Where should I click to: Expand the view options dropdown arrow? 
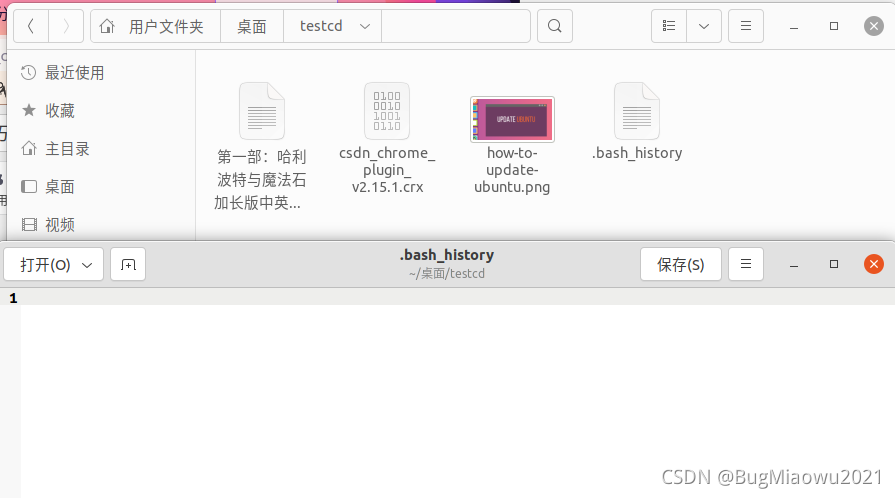click(x=704, y=26)
